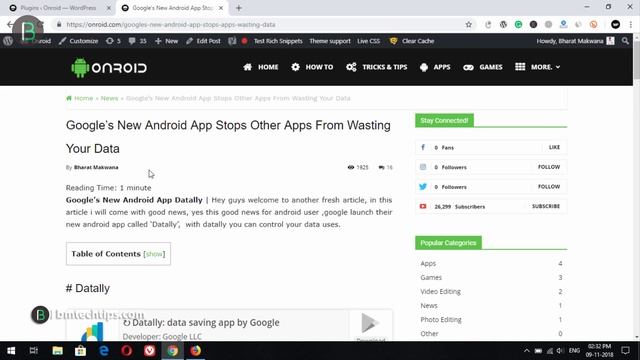Open the clock and date in taskbar
The image size is (640, 360).
[x=600, y=351]
